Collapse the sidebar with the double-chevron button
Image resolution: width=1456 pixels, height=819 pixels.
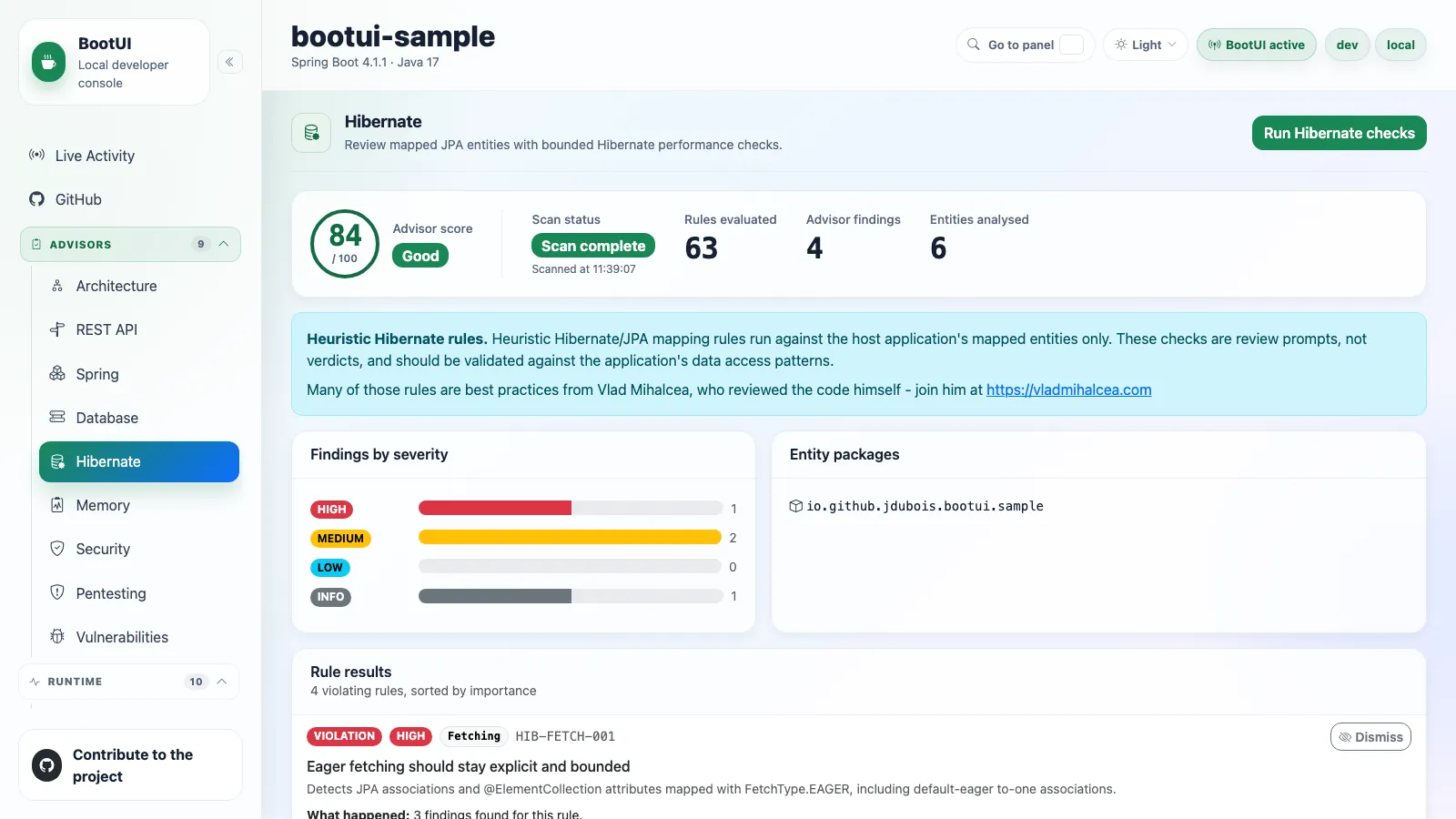point(230,62)
